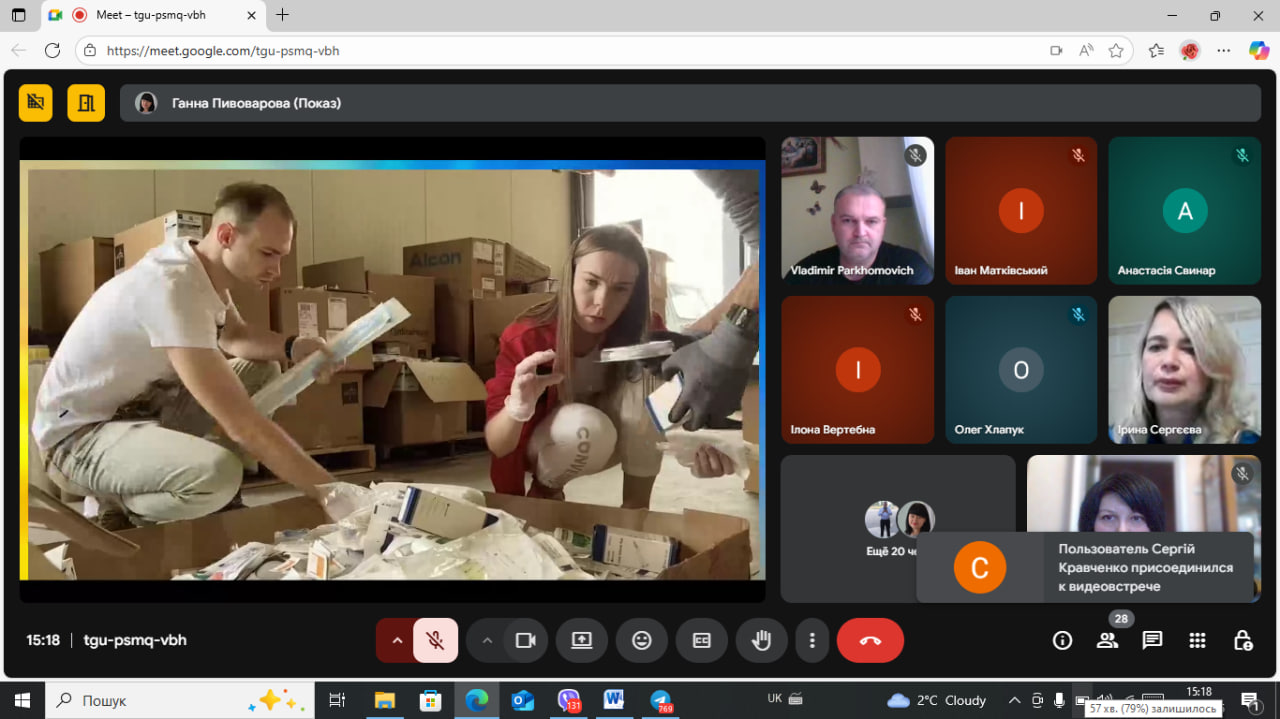Open meeting details info icon
Screen dimensions: 1280x719
click(1062, 641)
